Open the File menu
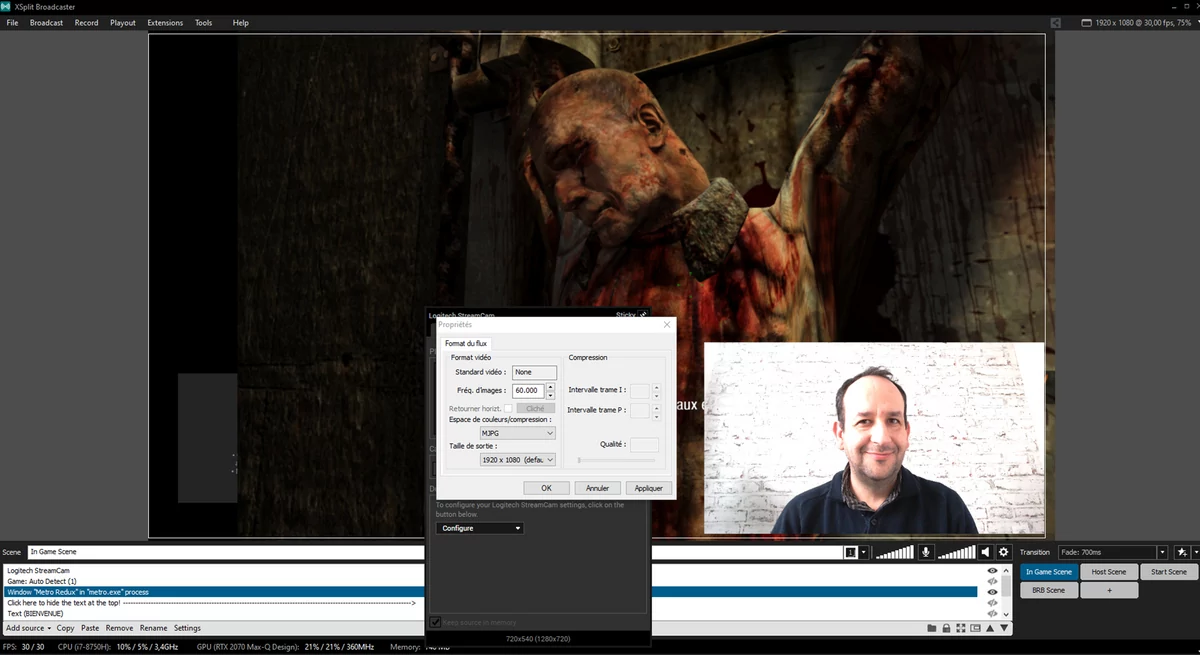 click(x=12, y=22)
